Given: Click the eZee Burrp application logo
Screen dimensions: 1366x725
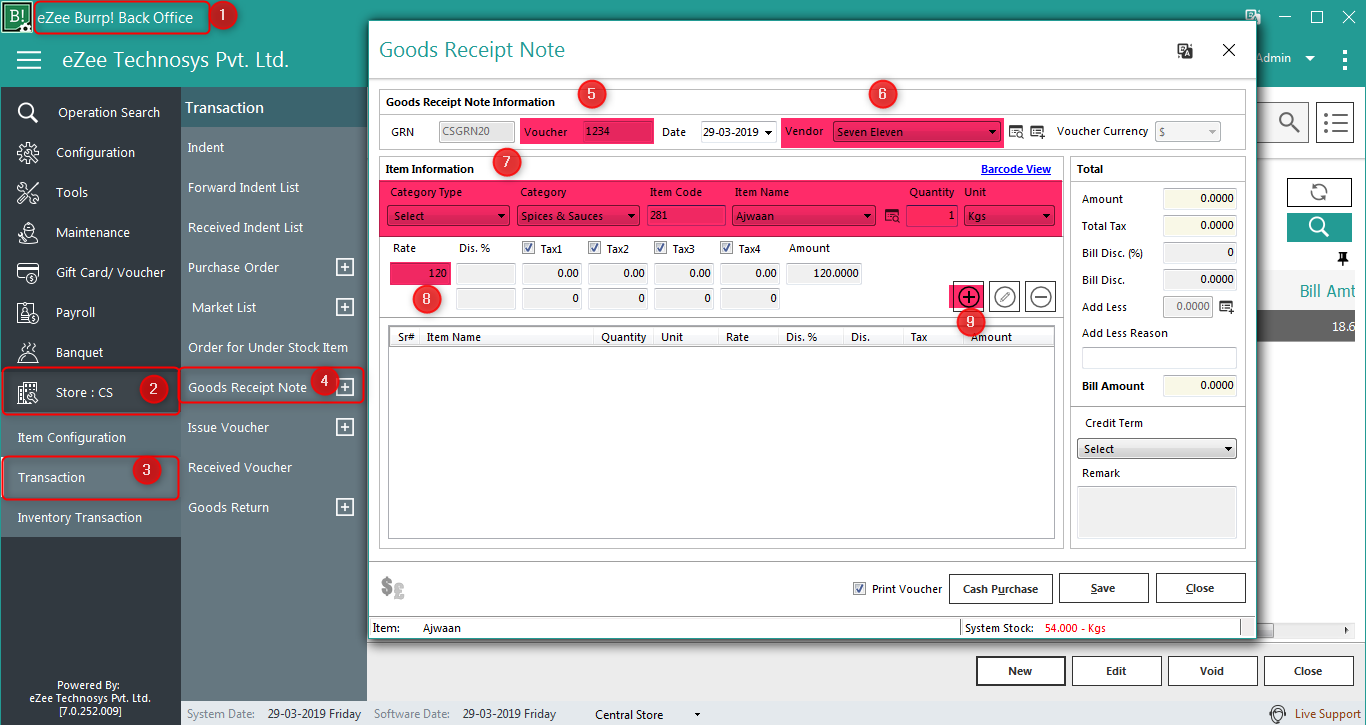Looking at the screenshot, I should pos(16,17).
